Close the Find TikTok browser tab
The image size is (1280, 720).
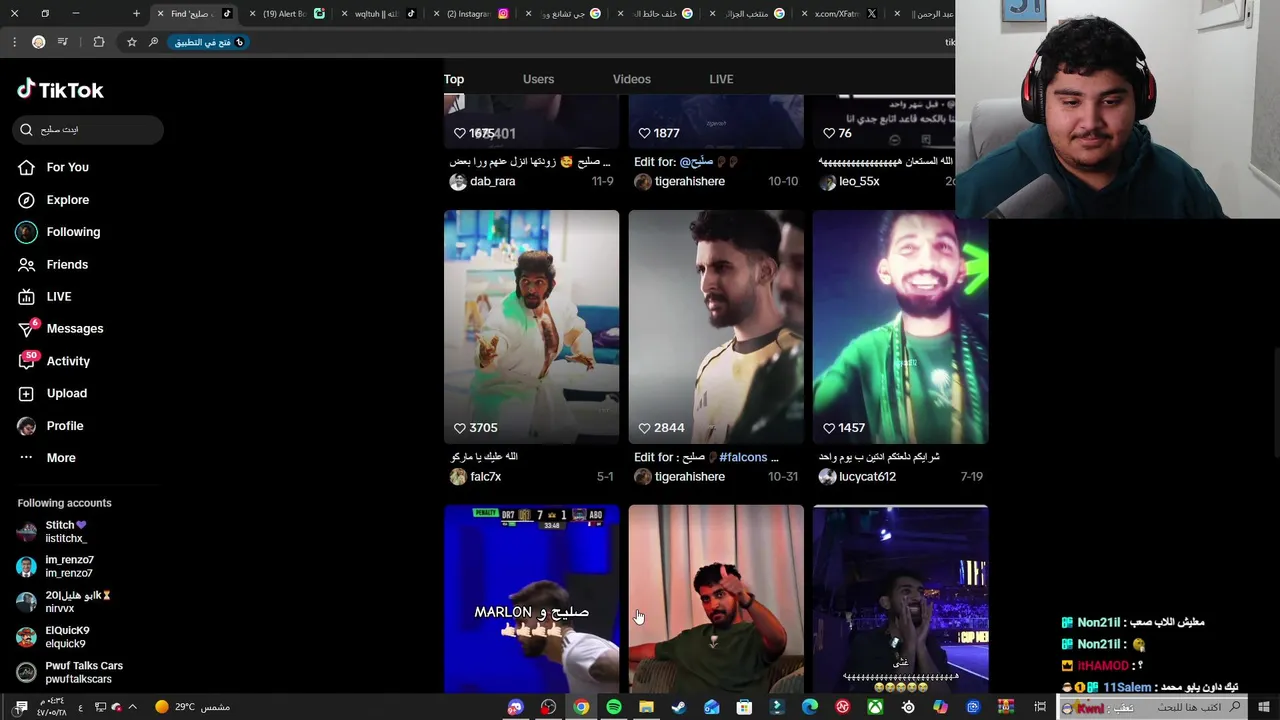[160, 14]
